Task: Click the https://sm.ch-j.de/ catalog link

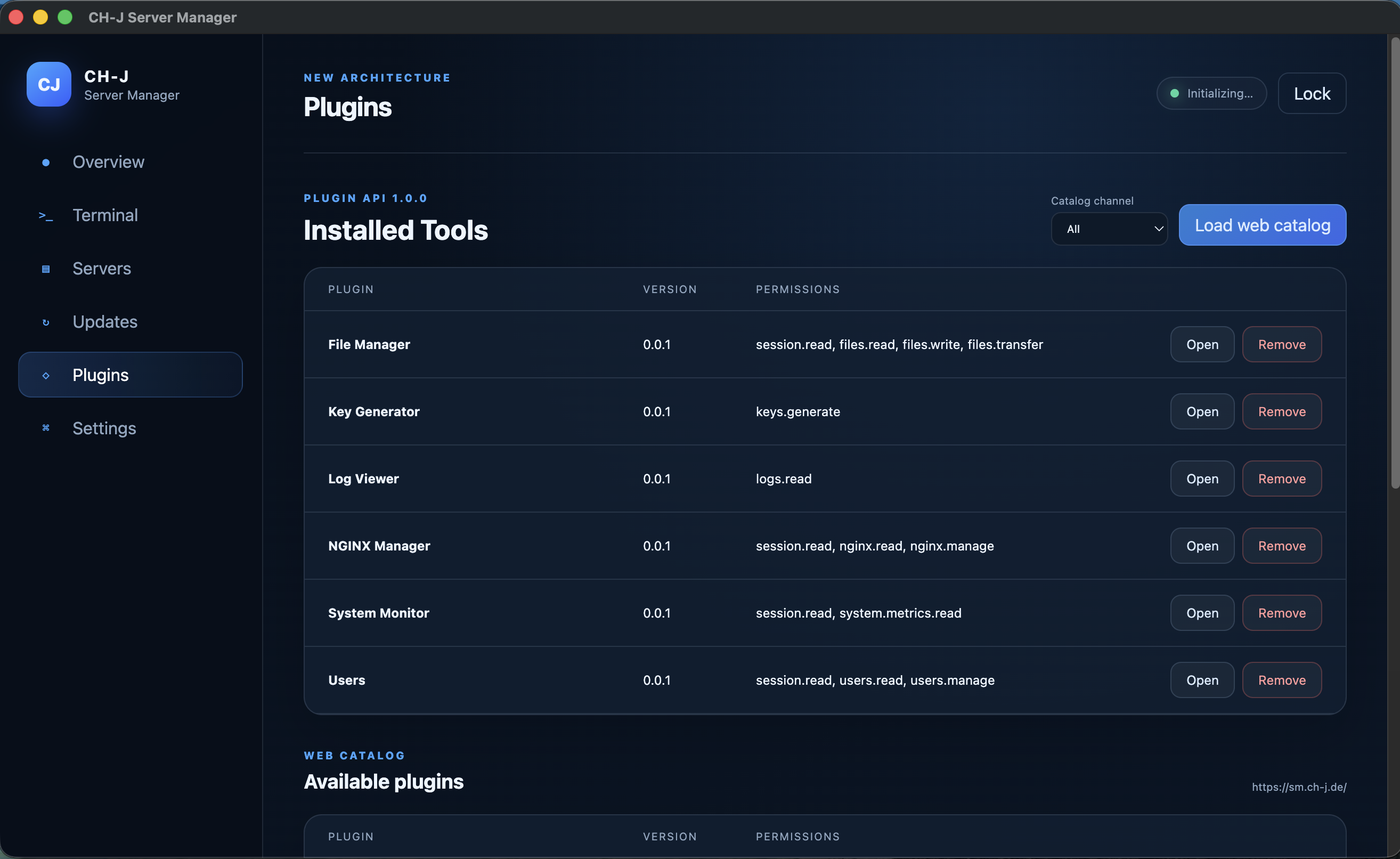Action: 1299,787
